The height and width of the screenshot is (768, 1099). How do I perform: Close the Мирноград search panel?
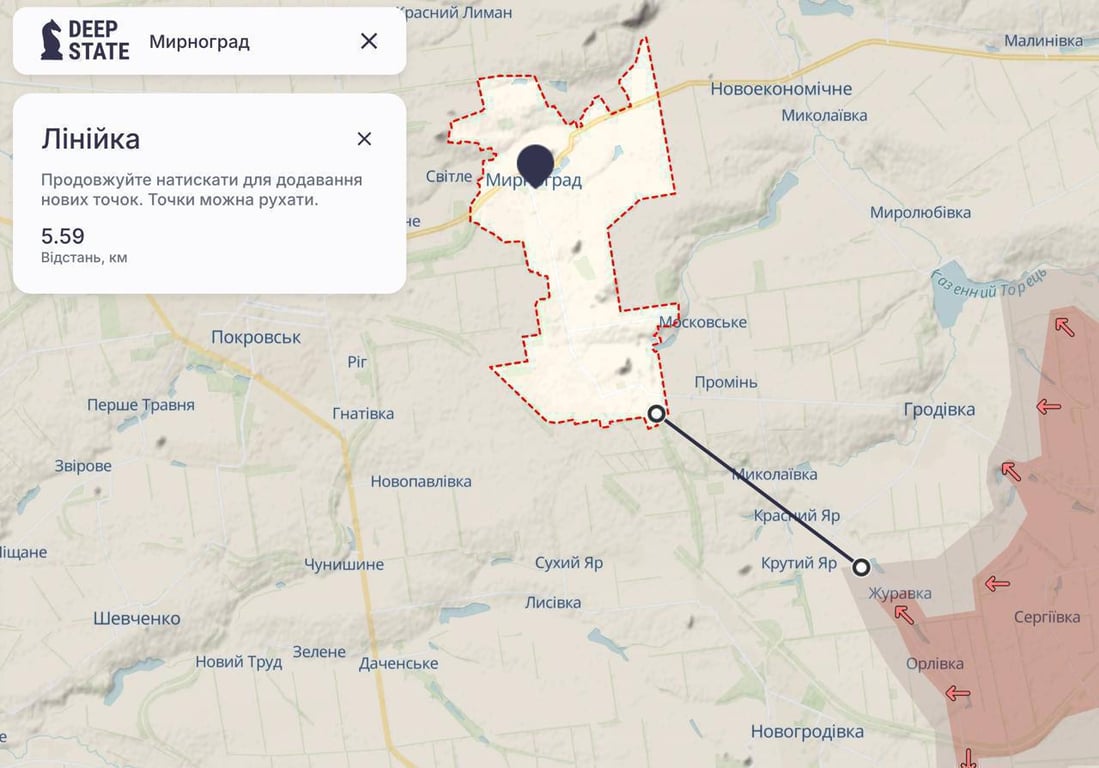(369, 41)
